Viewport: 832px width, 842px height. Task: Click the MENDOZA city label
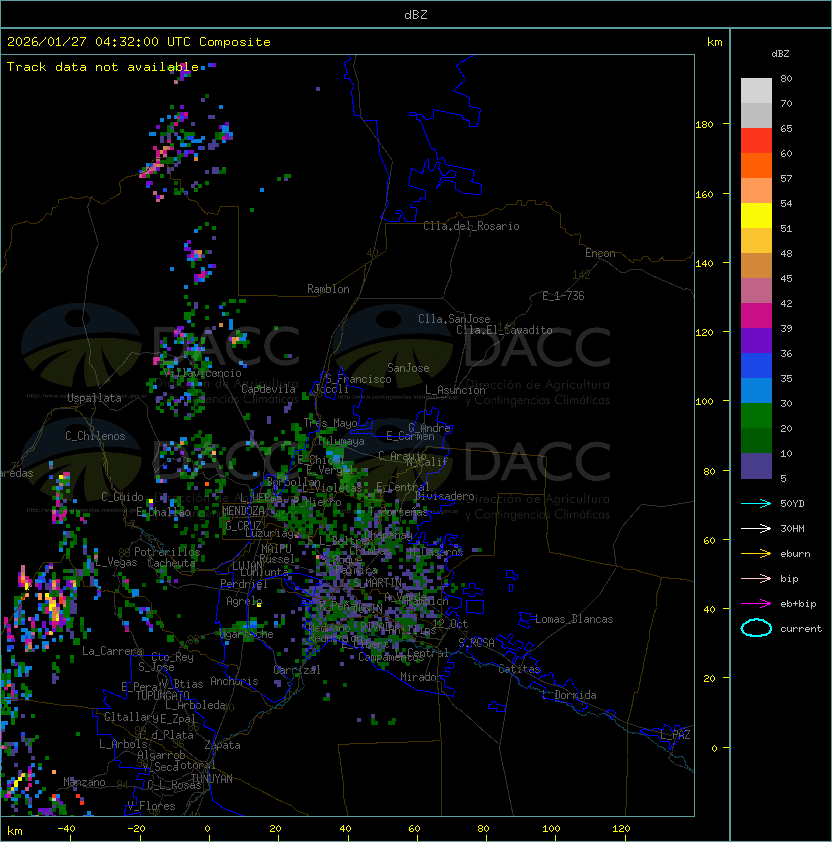pos(243,511)
